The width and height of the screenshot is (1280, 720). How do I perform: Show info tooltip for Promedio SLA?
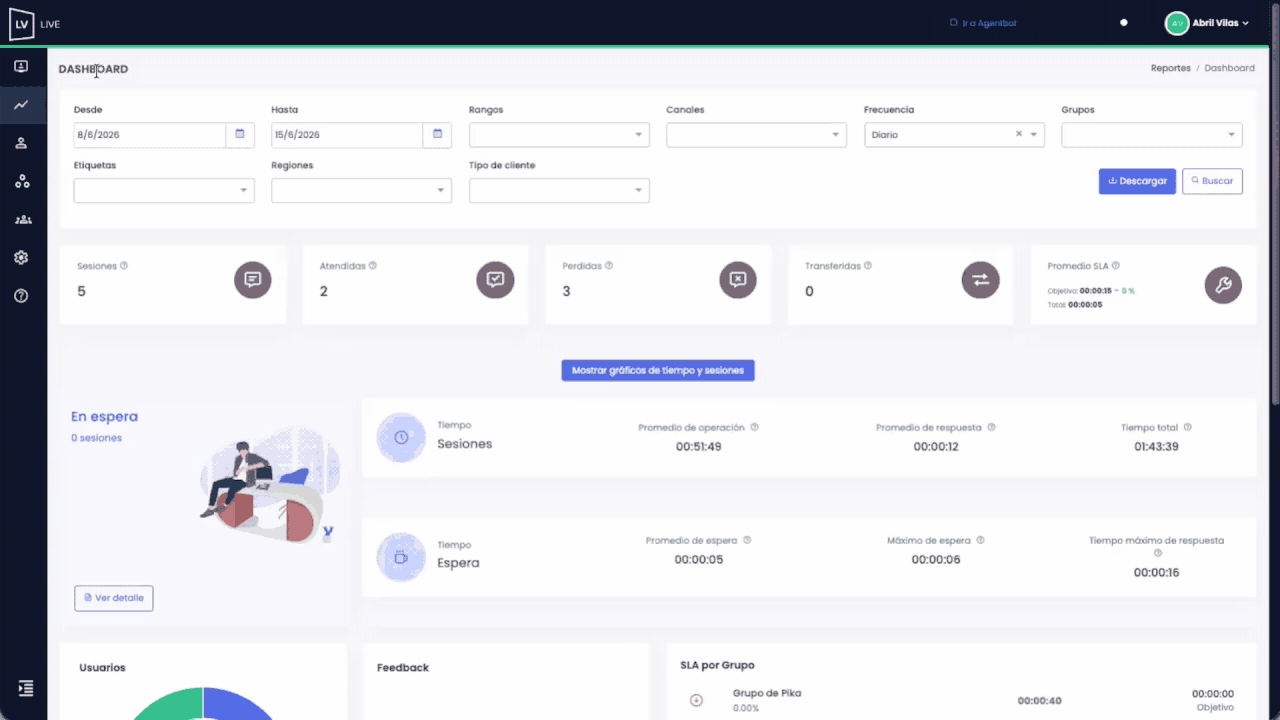point(1116,266)
